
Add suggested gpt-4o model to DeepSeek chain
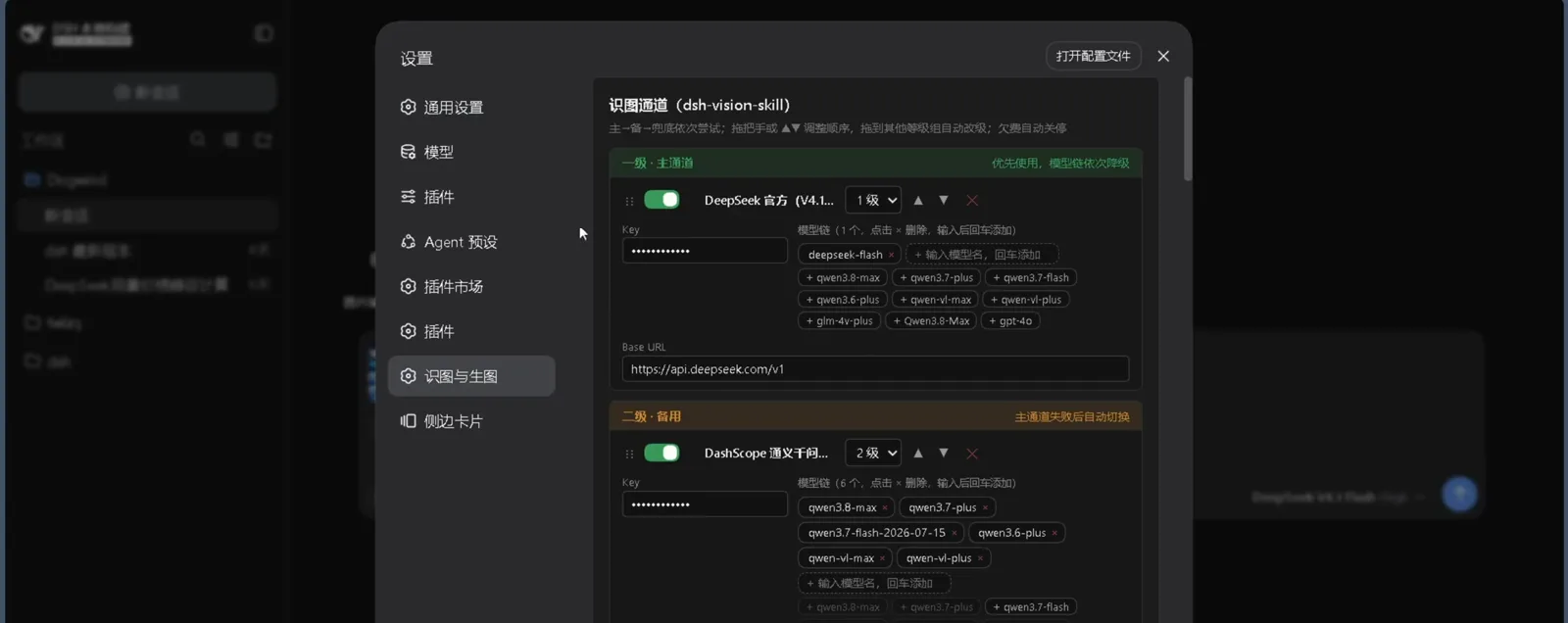click(x=1010, y=321)
